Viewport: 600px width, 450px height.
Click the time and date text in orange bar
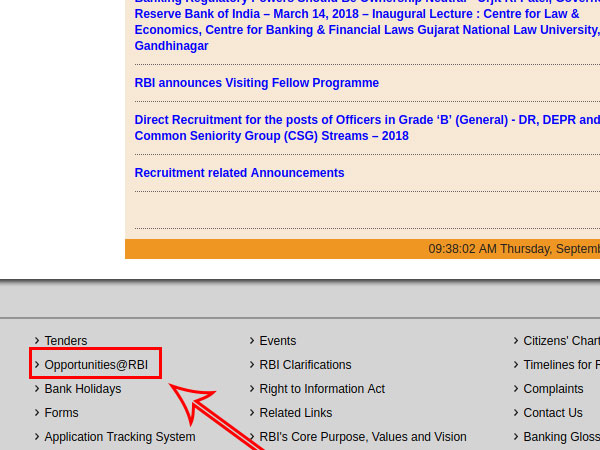coord(514,249)
